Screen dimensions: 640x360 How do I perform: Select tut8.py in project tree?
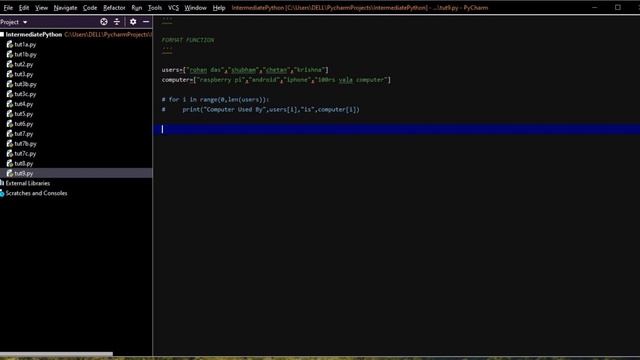click(x=24, y=164)
